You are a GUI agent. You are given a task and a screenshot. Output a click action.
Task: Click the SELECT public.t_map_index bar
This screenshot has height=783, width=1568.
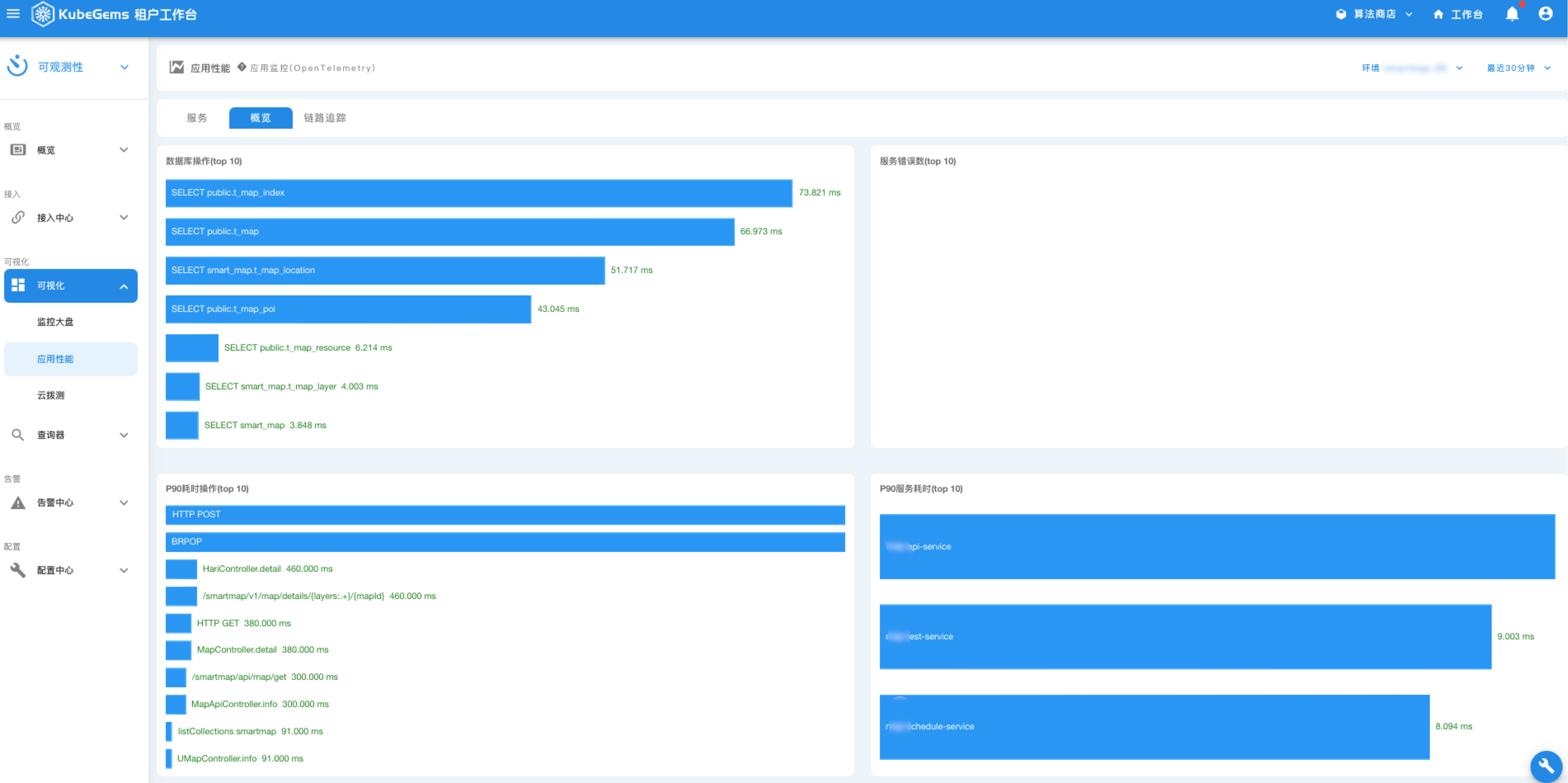point(479,192)
